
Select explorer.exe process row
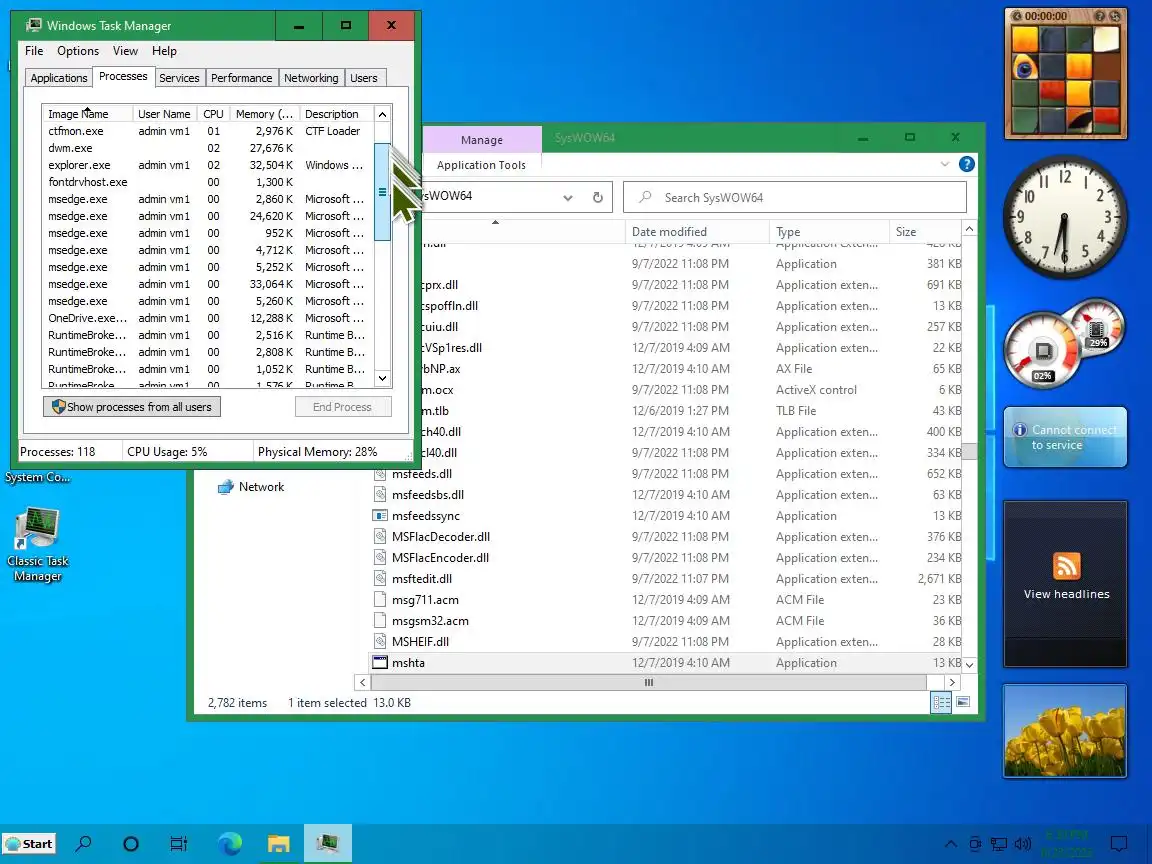click(x=207, y=165)
